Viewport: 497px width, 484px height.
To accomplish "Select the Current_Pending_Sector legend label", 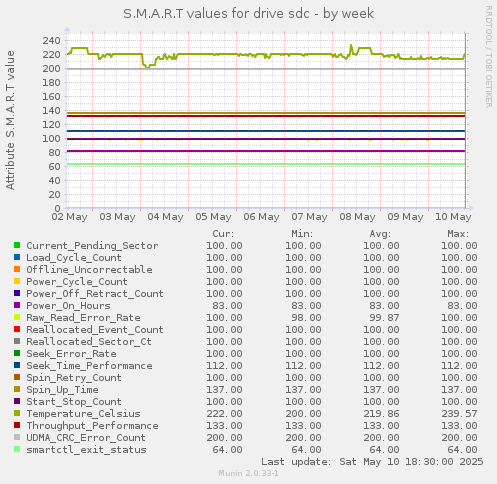I will (92, 246).
